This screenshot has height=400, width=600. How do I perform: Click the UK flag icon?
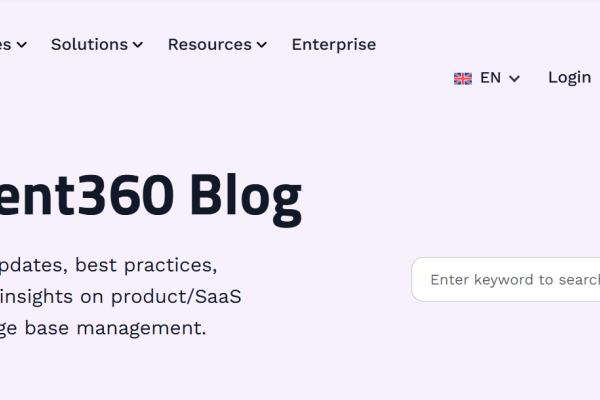[463, 78]
